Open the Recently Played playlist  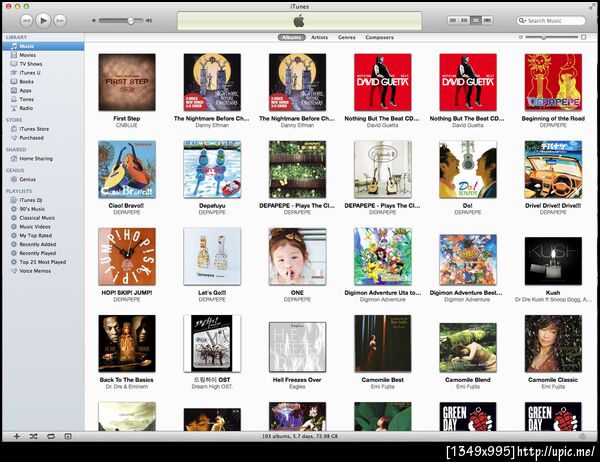point(43,253)
